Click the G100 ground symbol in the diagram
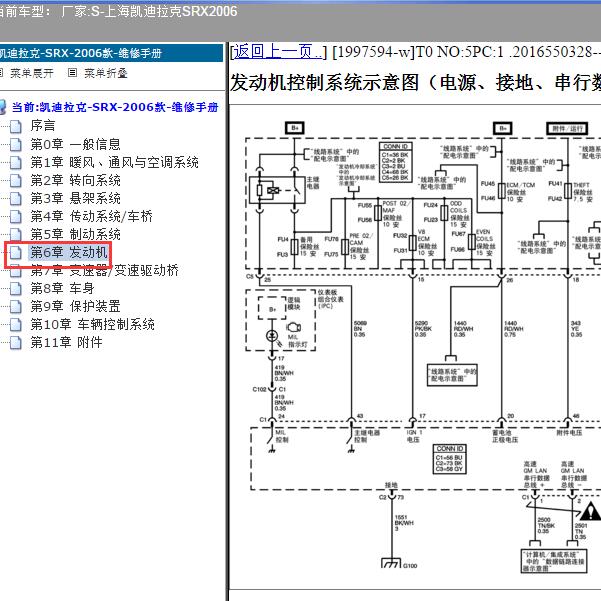Viewport: 601px width, 601px height. pyautogui.click(x=391, y=563)
